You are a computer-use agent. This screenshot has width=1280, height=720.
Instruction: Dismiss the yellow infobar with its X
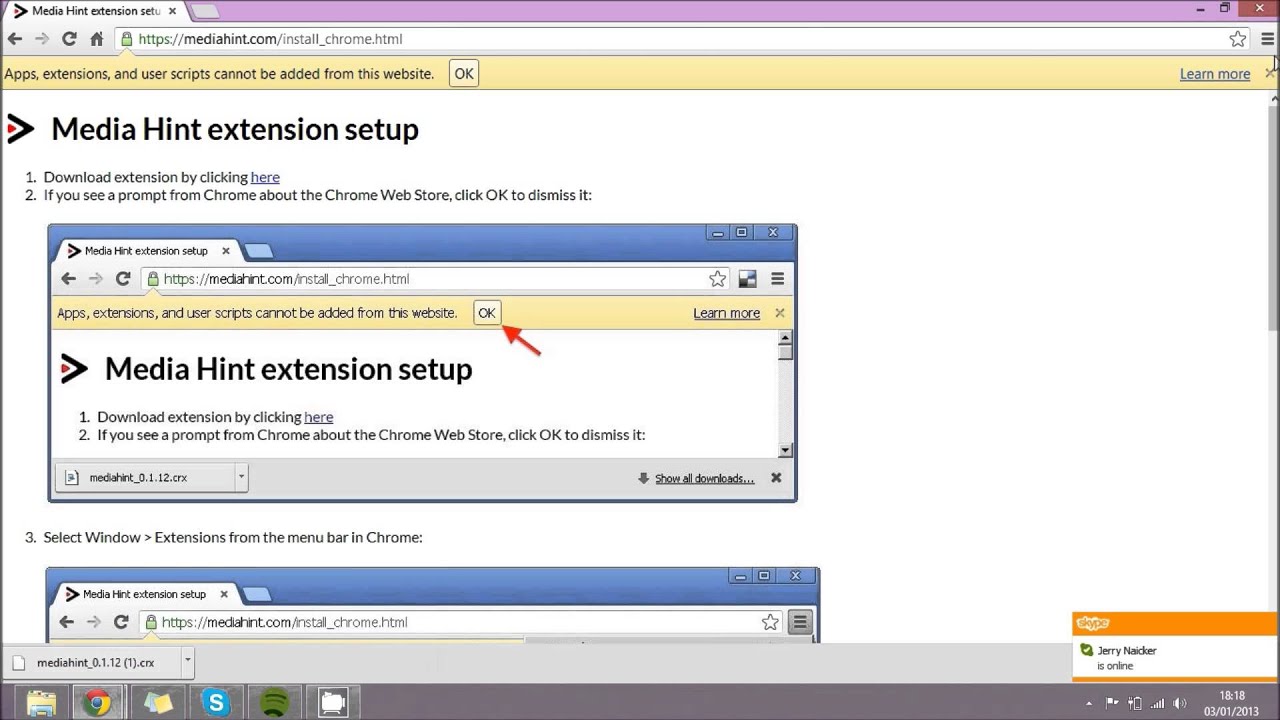click(1269, 73)
